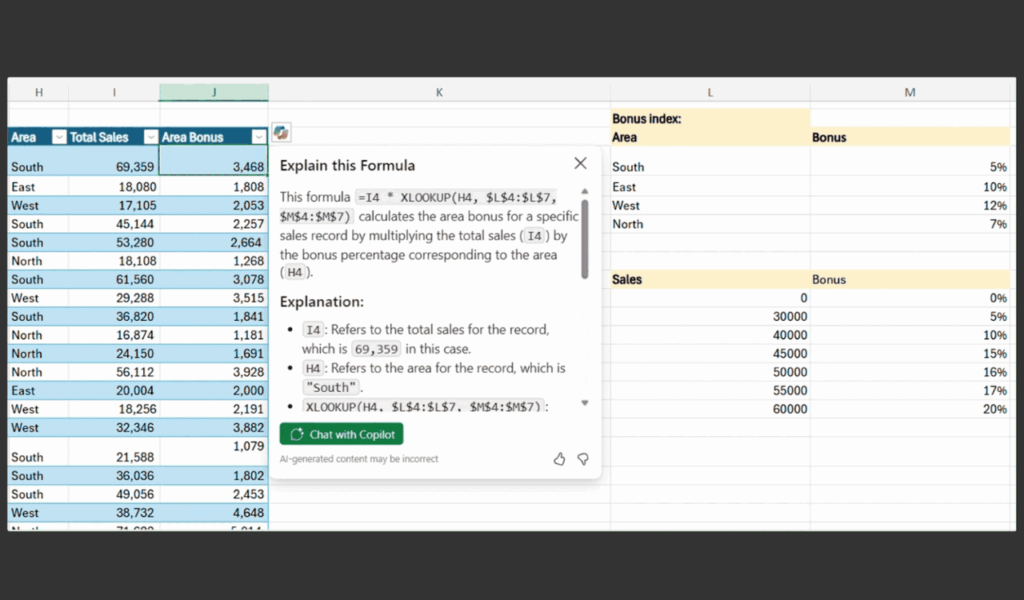Click the 20% bonus cell in Sales table
The image size is (1024, 600).
(x=910, y=409)
